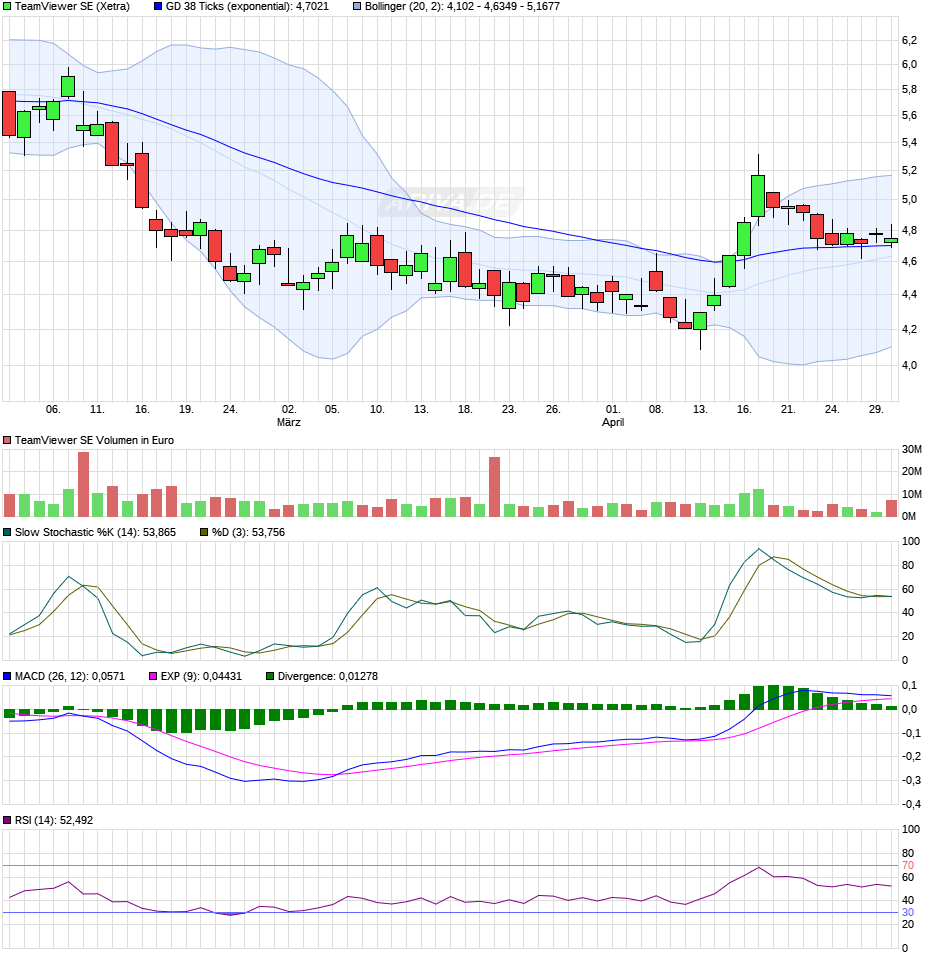Click the tallest volume bar near 11.
Viewport: 940px width, 958px height.
(x=84, y=485)
